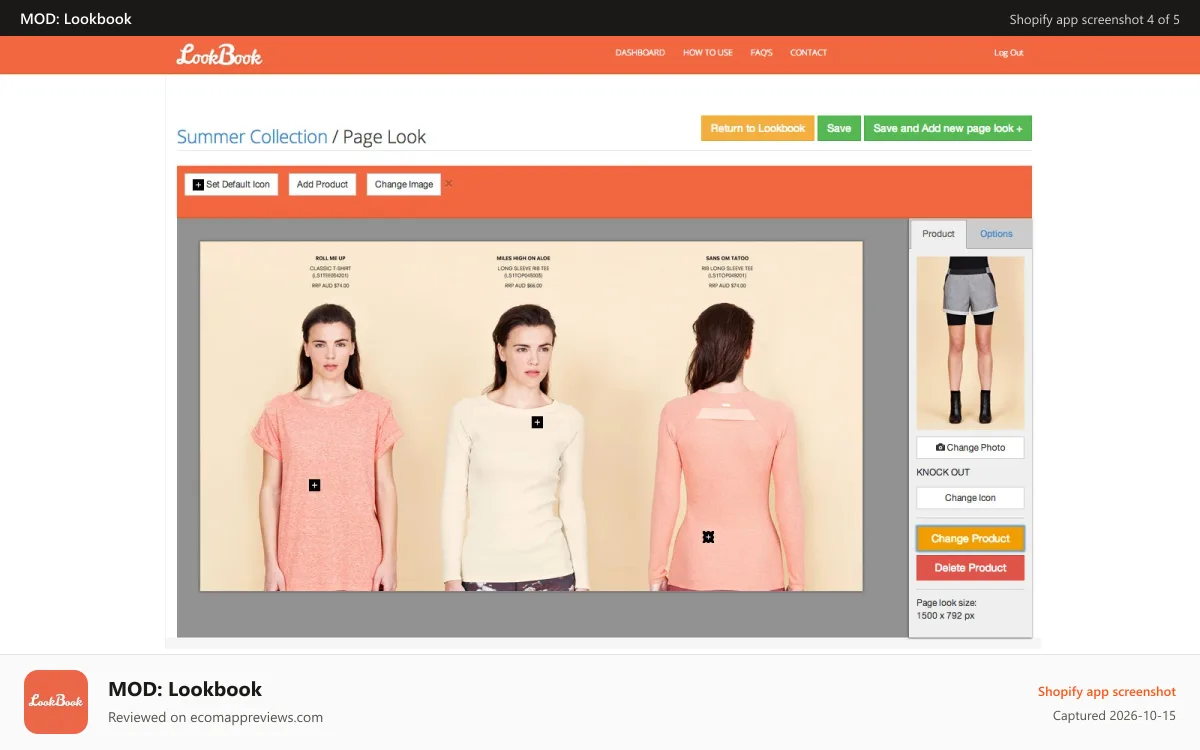The height and width of the screenshot is (750, 1200).
Task: Open the Summer Collection breadcrumb link
Action: 252,137
